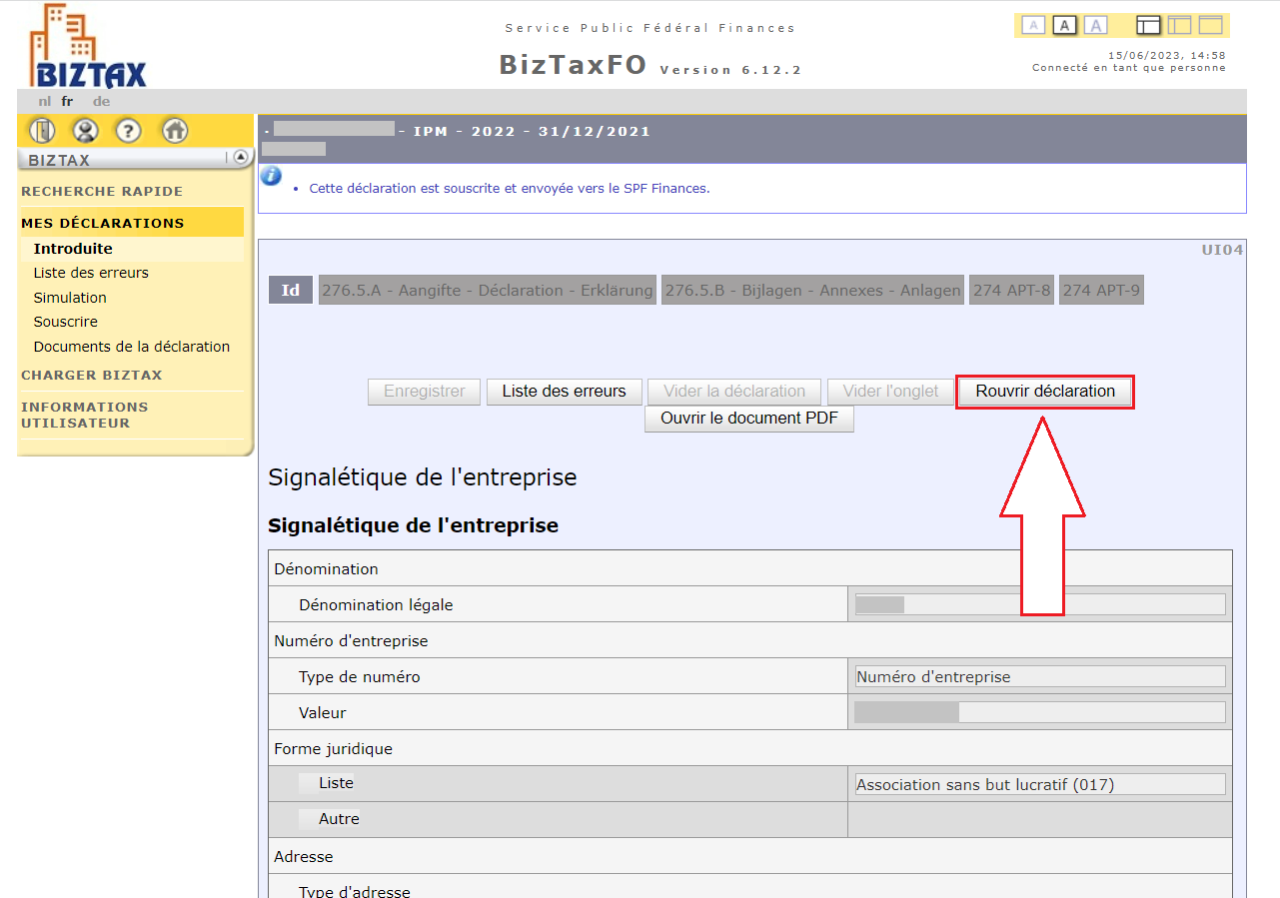Open CHARGER BIZTAX menu
This screenshot has width=1280, height=898.
[92, 375]
